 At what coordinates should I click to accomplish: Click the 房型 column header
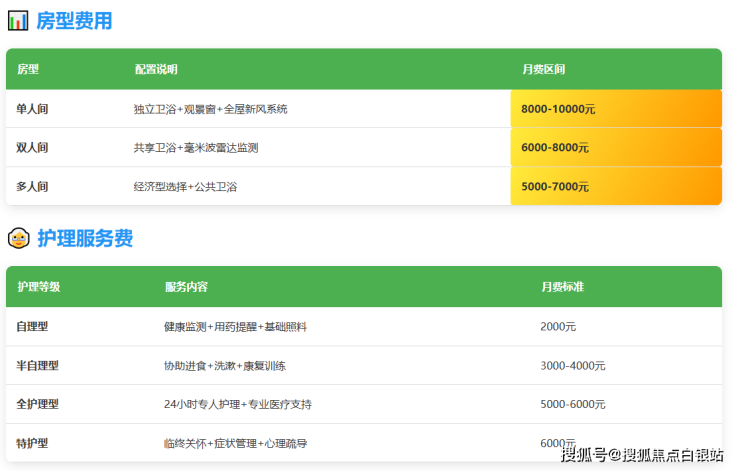(28, 69)
